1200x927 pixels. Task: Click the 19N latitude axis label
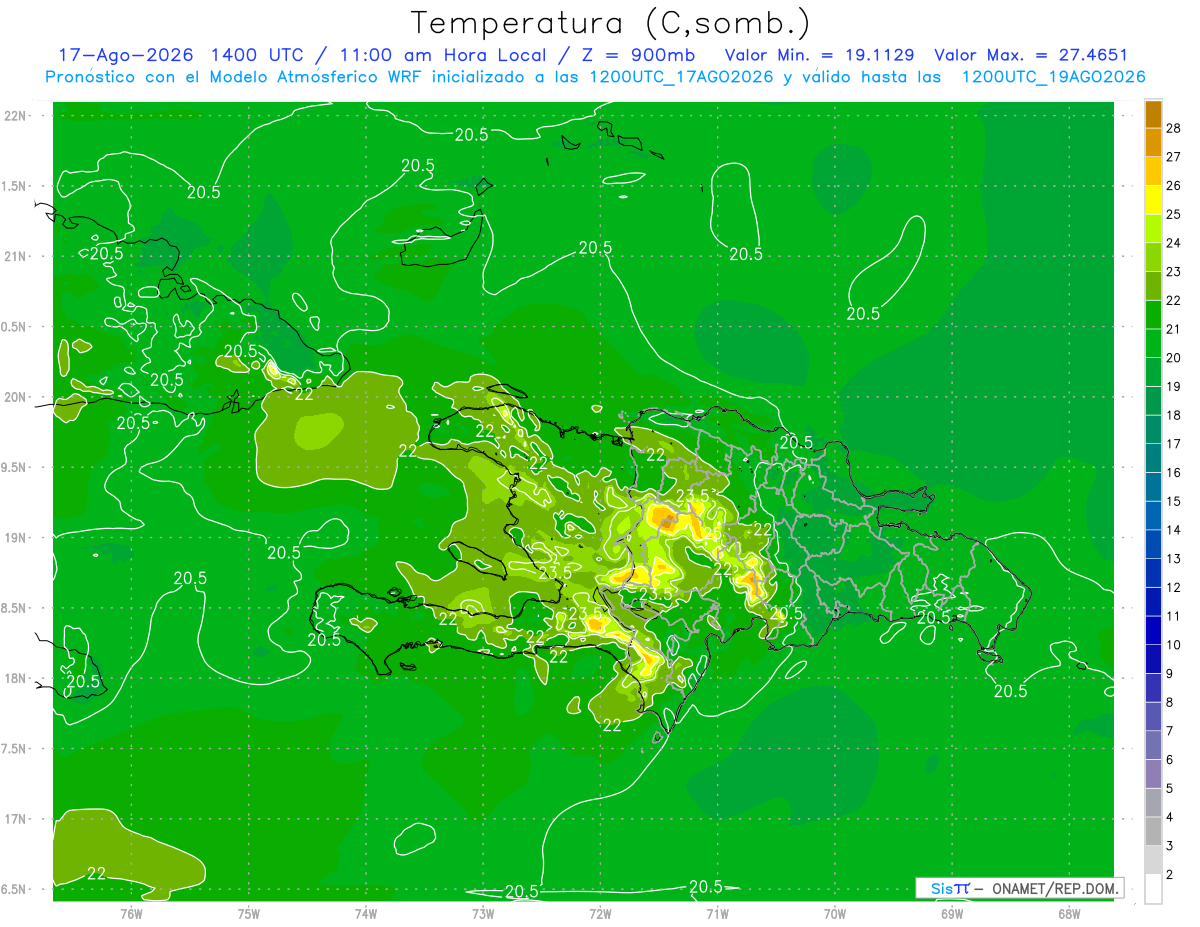click(15, 537)
